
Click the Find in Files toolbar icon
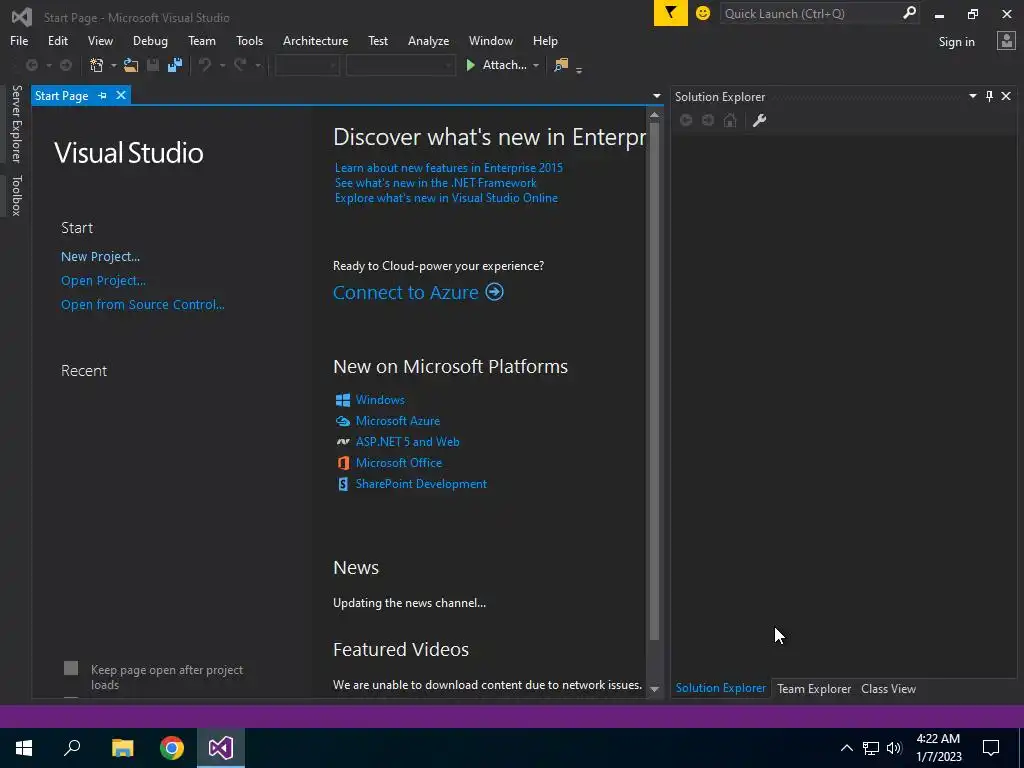[561, 65]
